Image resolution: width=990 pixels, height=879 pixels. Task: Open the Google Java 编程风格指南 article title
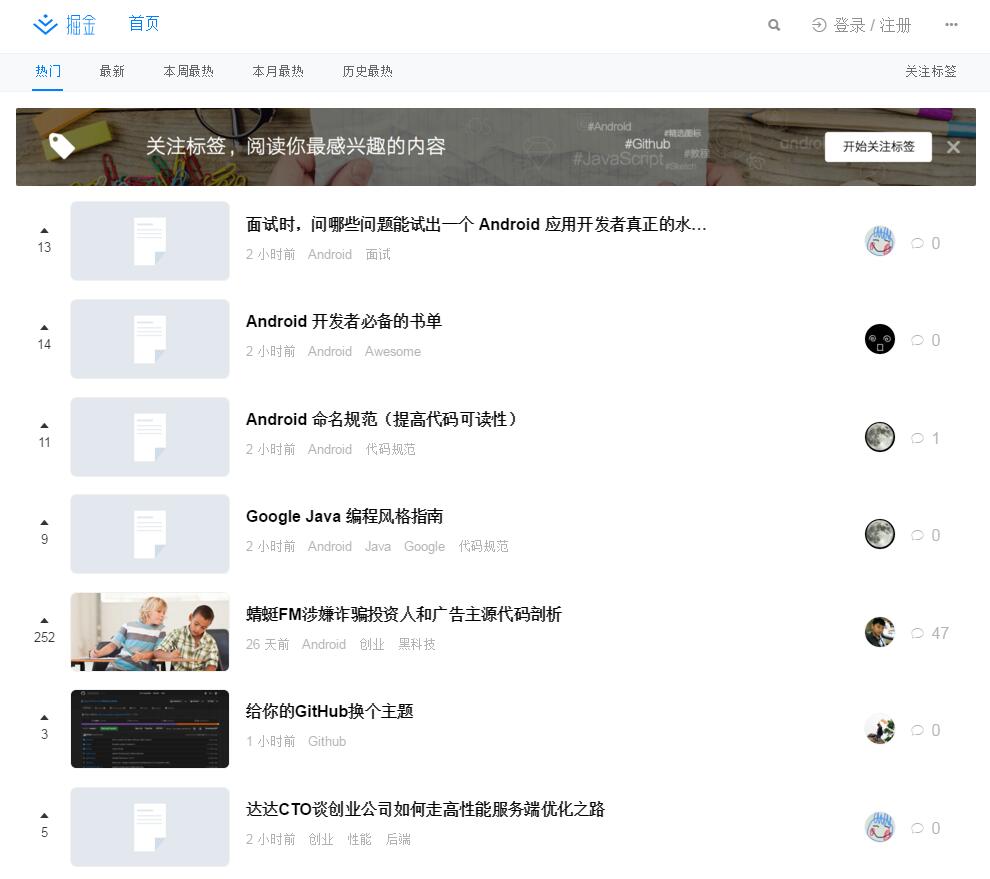point(344,517)
